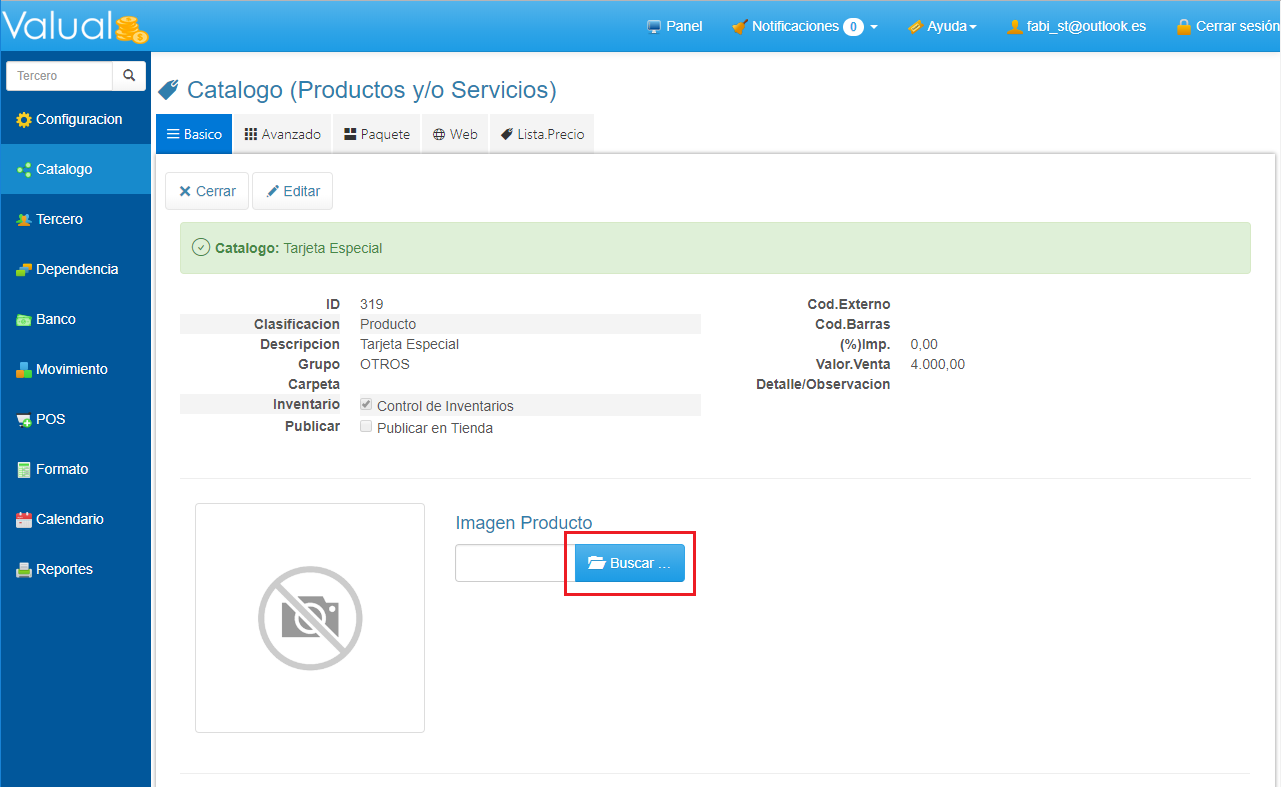Open the Ayuda dropdown menu

coord(941,27)
